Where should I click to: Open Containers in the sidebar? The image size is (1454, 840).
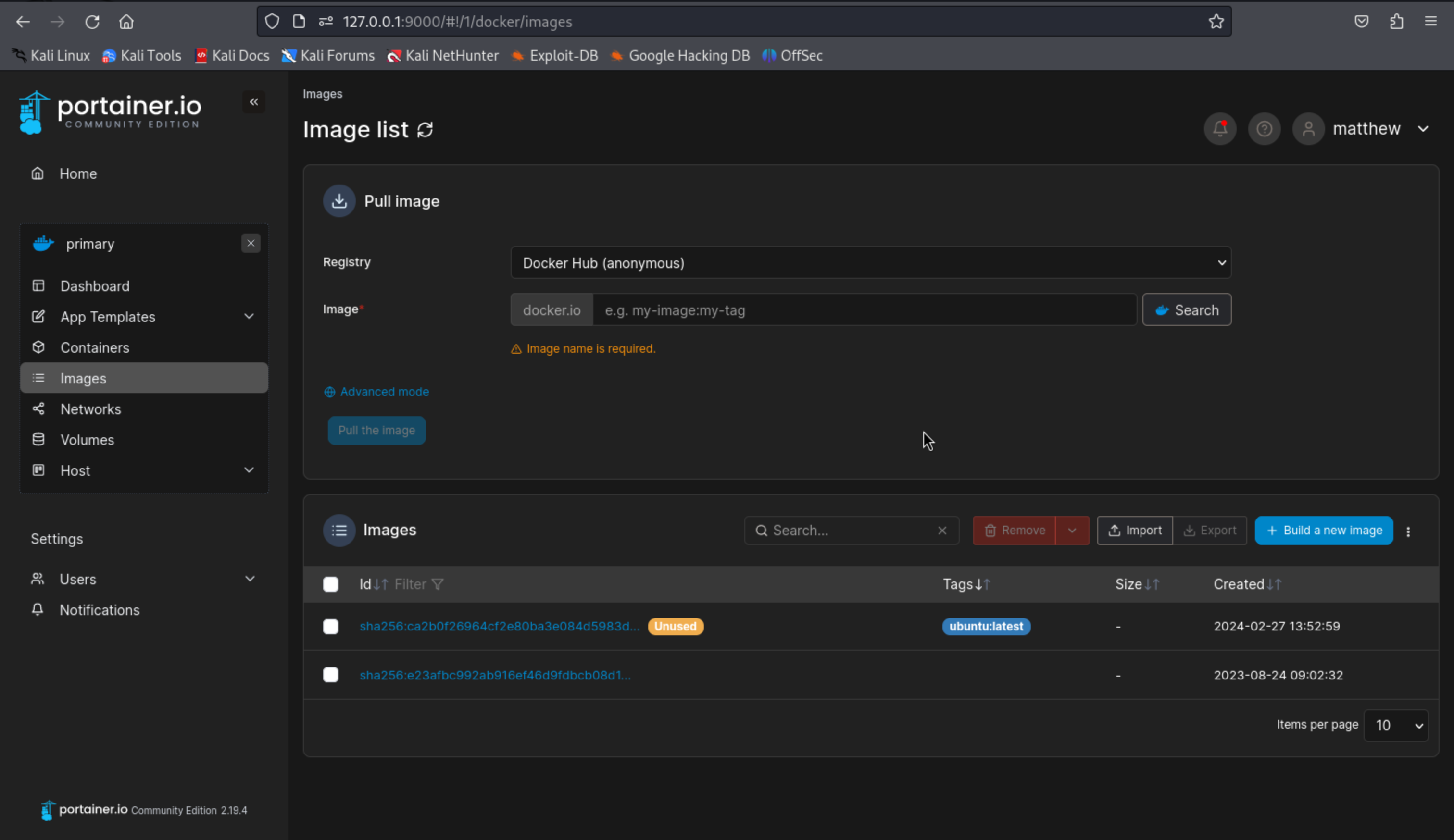click(x=95, y=347)
